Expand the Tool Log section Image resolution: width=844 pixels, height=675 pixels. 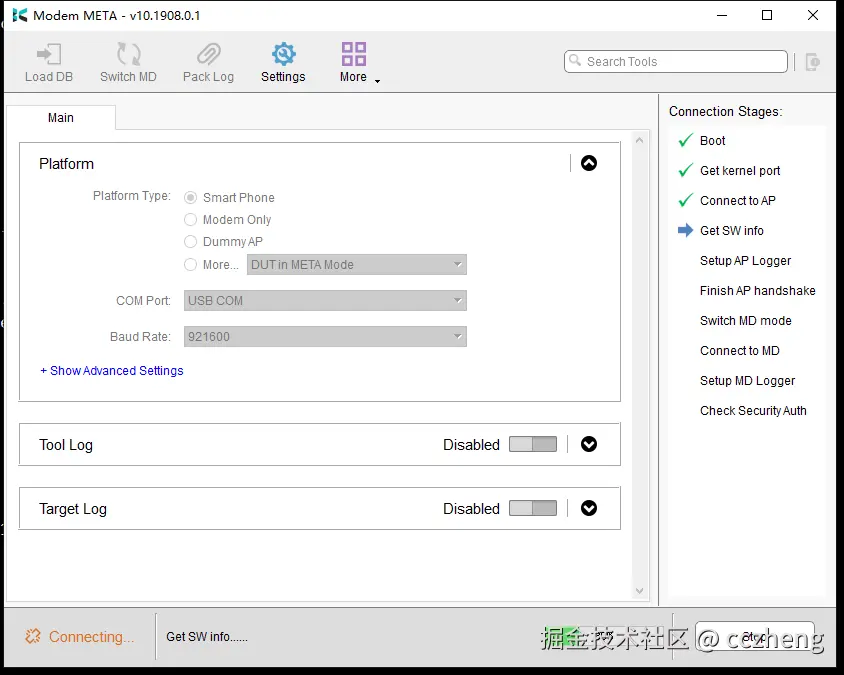point(589,444)
